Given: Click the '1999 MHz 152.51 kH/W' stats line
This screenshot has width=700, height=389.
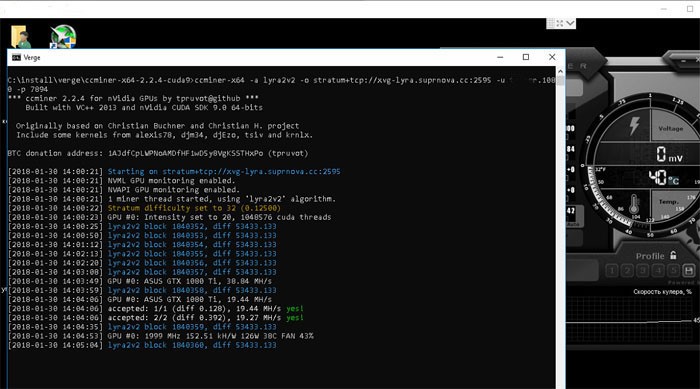Looking at the screenshot, I should click(x=161, y=336).
